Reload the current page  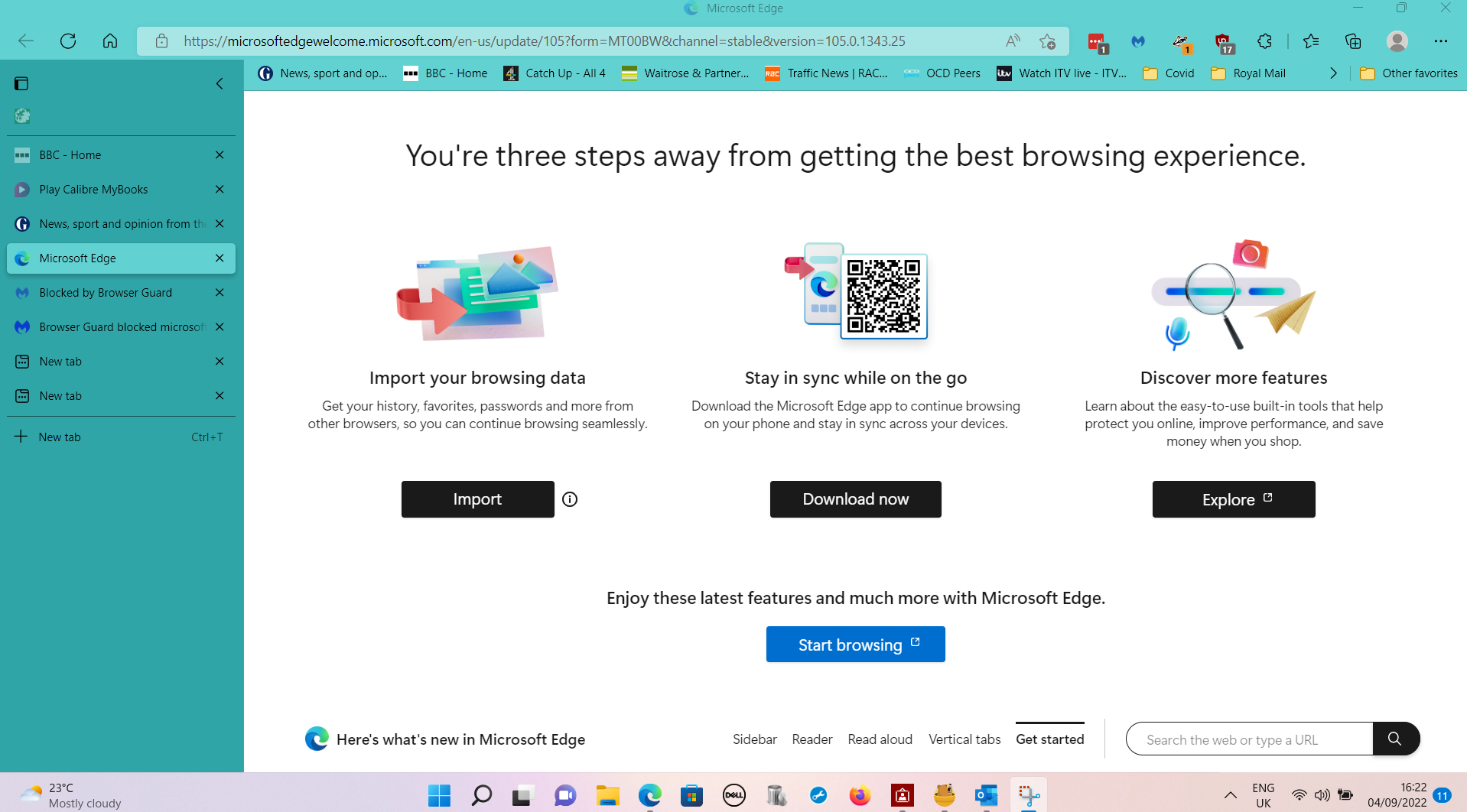[68, 41]
